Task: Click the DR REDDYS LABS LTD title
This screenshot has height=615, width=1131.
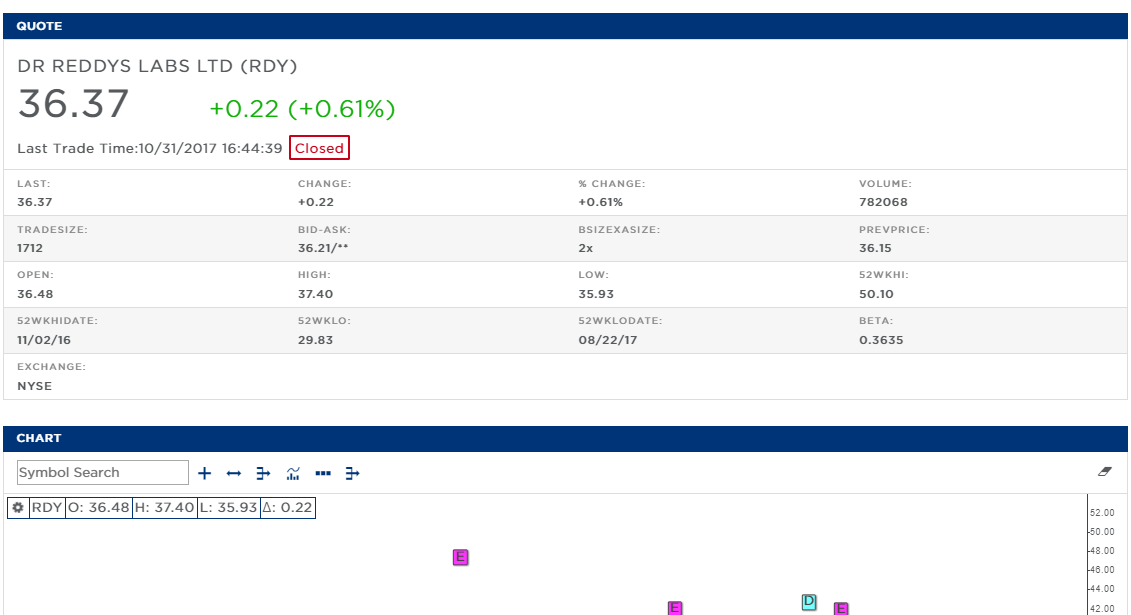Action: (x=157, y=66)
